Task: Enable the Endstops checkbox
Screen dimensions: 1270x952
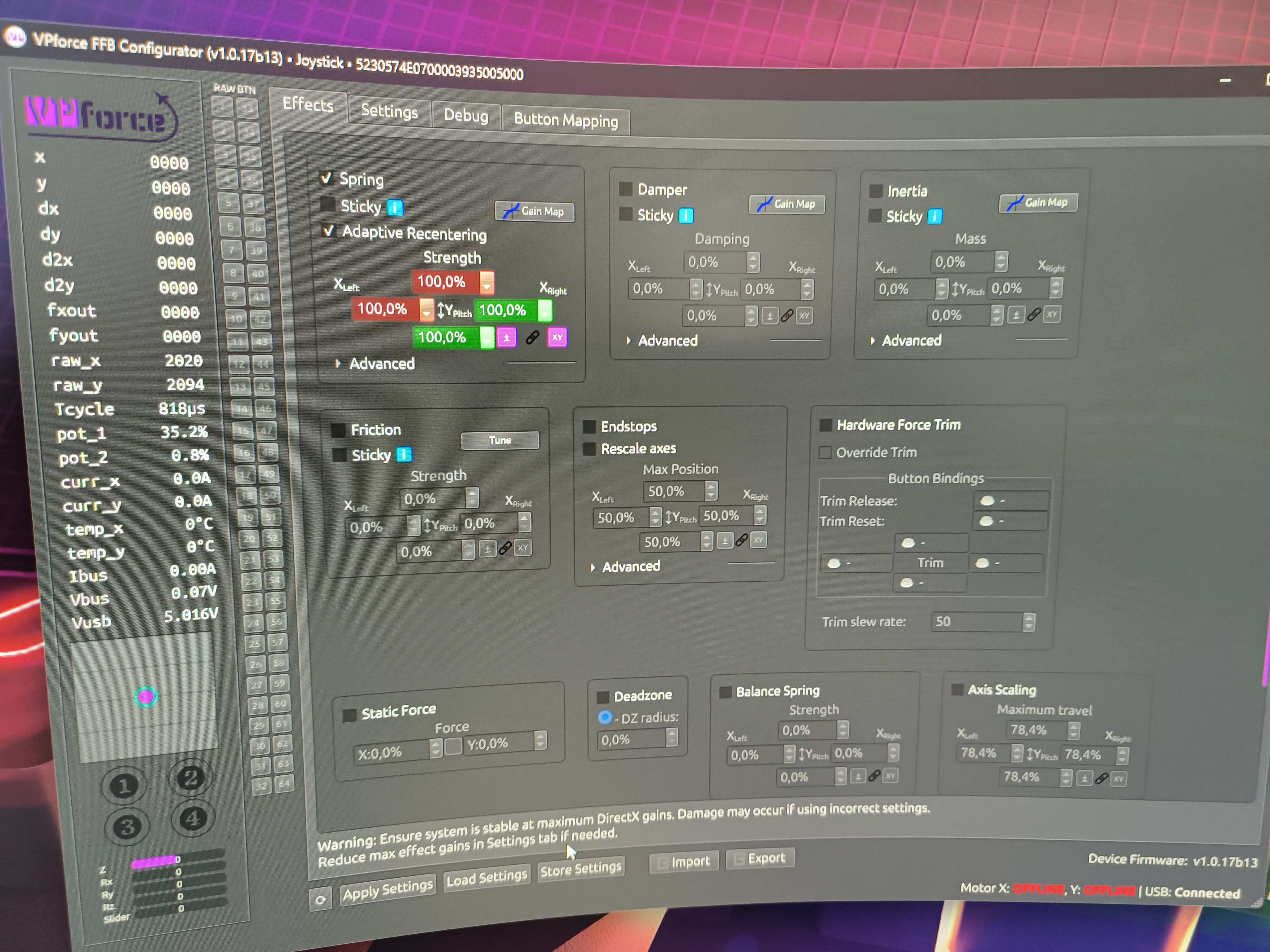Action: (589, 426)
